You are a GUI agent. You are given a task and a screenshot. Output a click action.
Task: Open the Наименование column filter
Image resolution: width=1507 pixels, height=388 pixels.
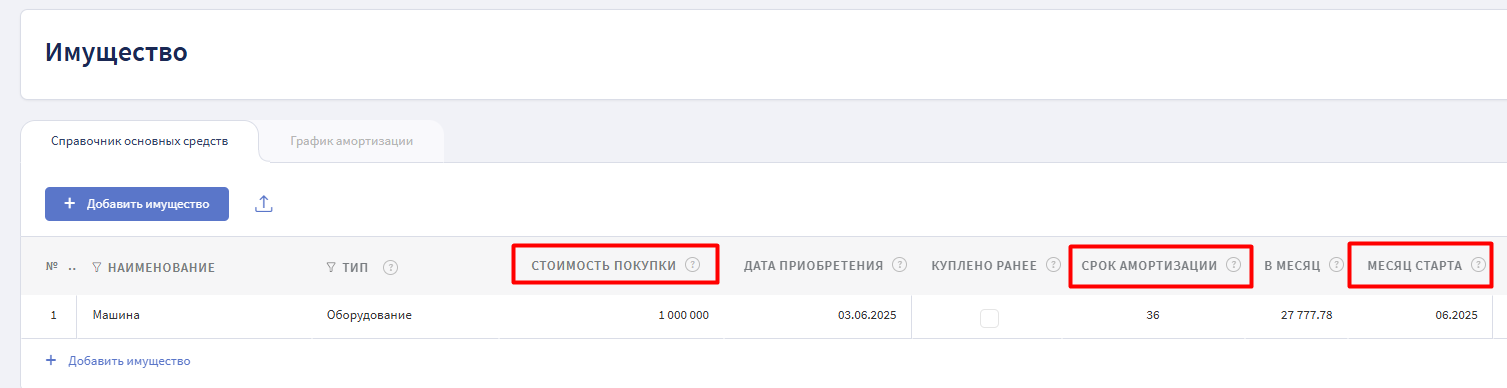[x=97, y=268]
